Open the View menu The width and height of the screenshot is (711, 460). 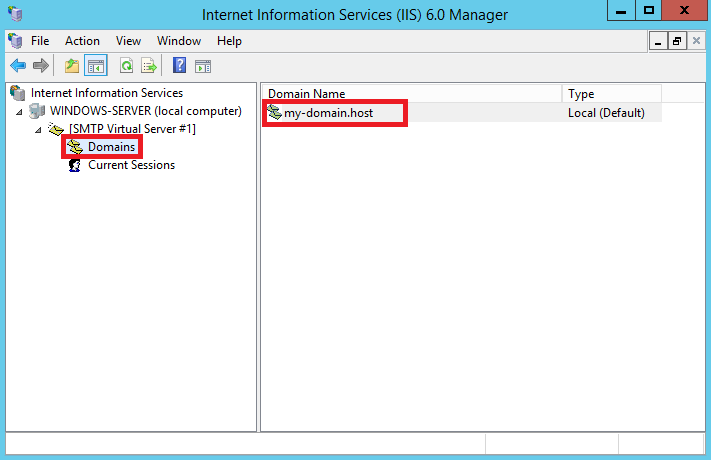(x=128, y=41)
